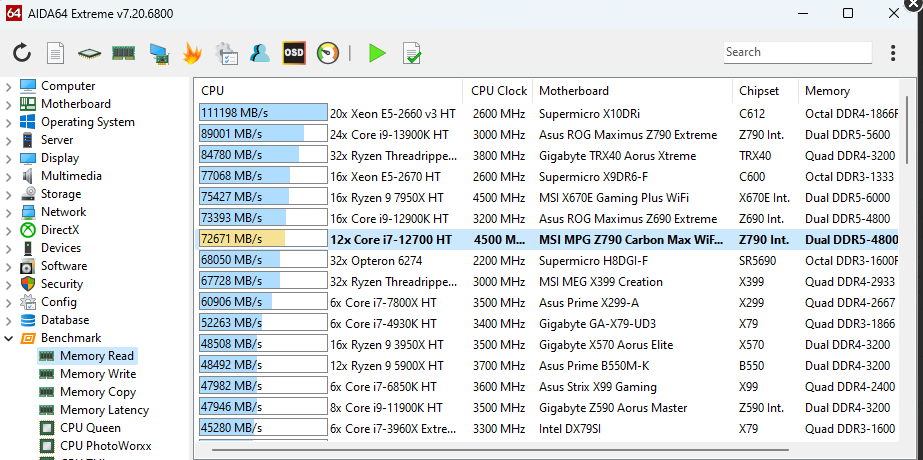Screen dimensions: 923x460
Task: Select the highlighted 72671 MB/s result bar
Action: (263, 239)
